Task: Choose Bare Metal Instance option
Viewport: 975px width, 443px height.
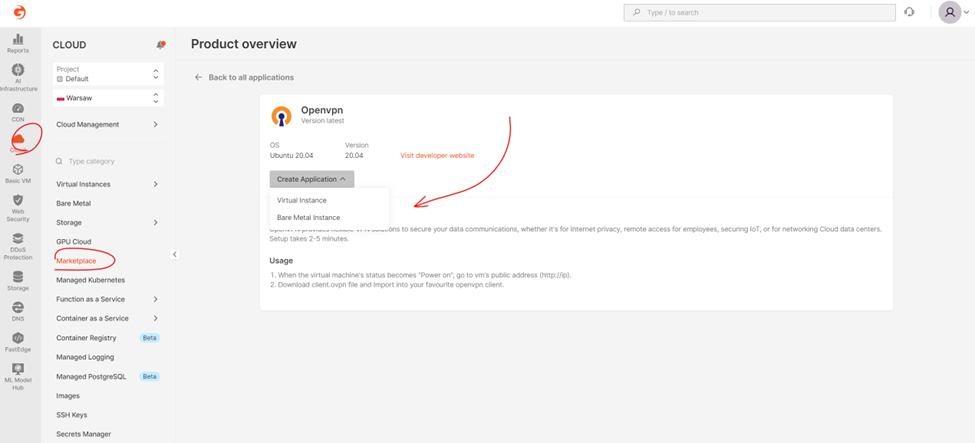Action: (x=308, y=218)
